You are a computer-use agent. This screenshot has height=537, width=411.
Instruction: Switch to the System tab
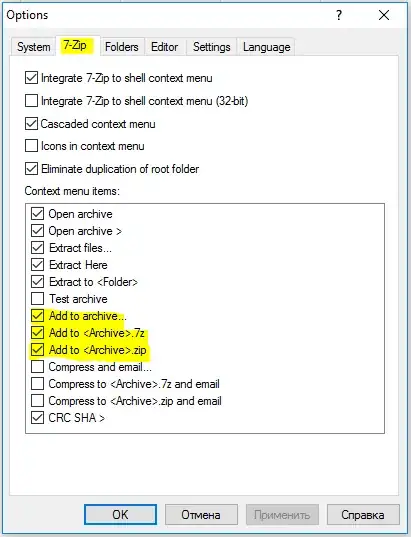pyautogui.click(x=33, y=47)
